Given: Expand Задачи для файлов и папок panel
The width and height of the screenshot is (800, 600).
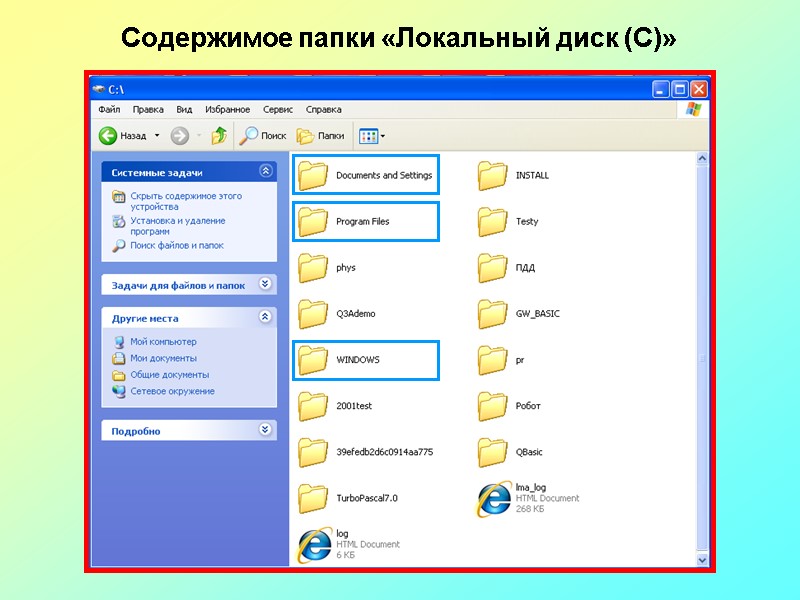Looking at the screenshot, I should tap(265, 284).
